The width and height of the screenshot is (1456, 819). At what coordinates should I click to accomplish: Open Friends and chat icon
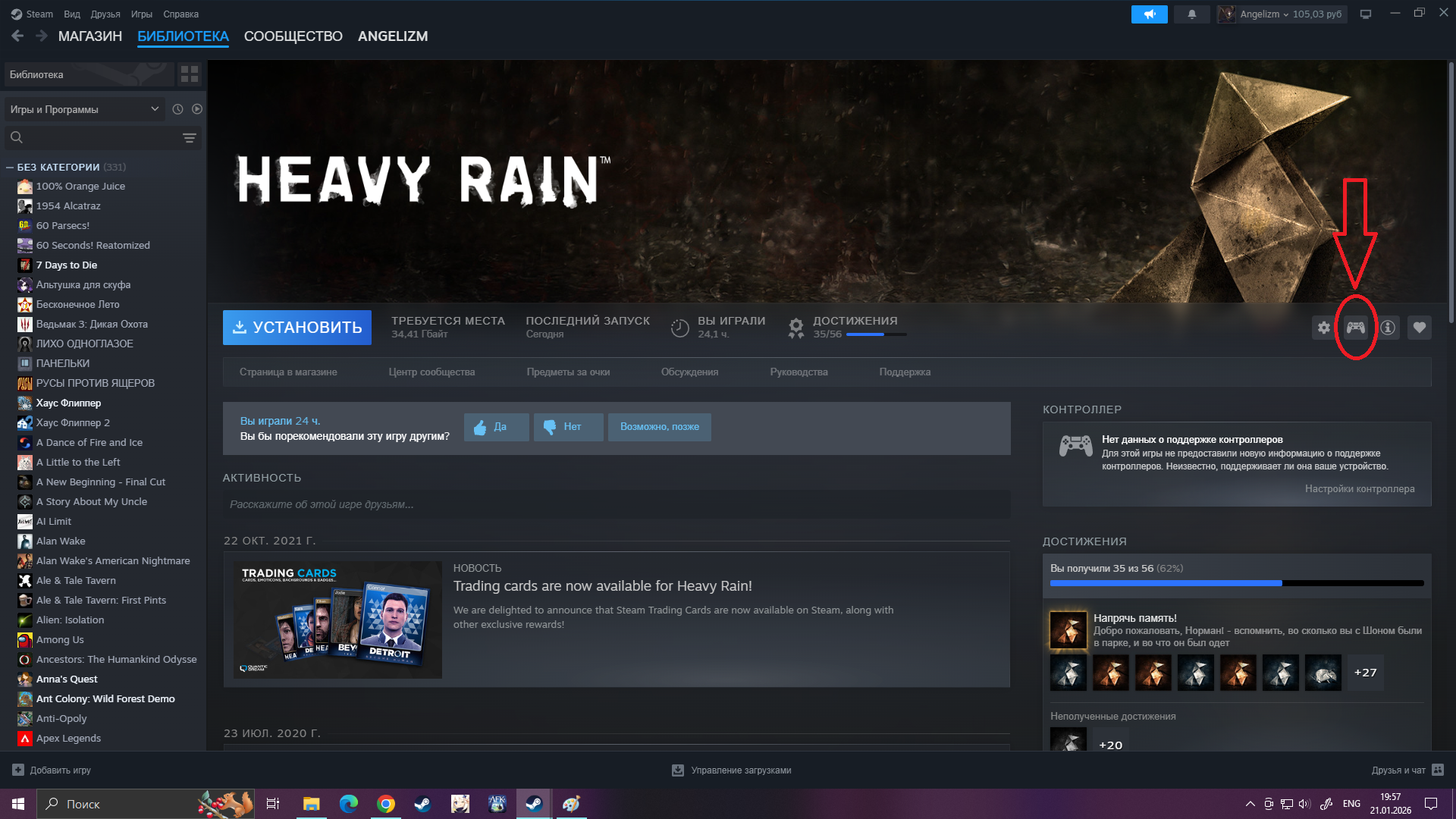click(1438, 770)
